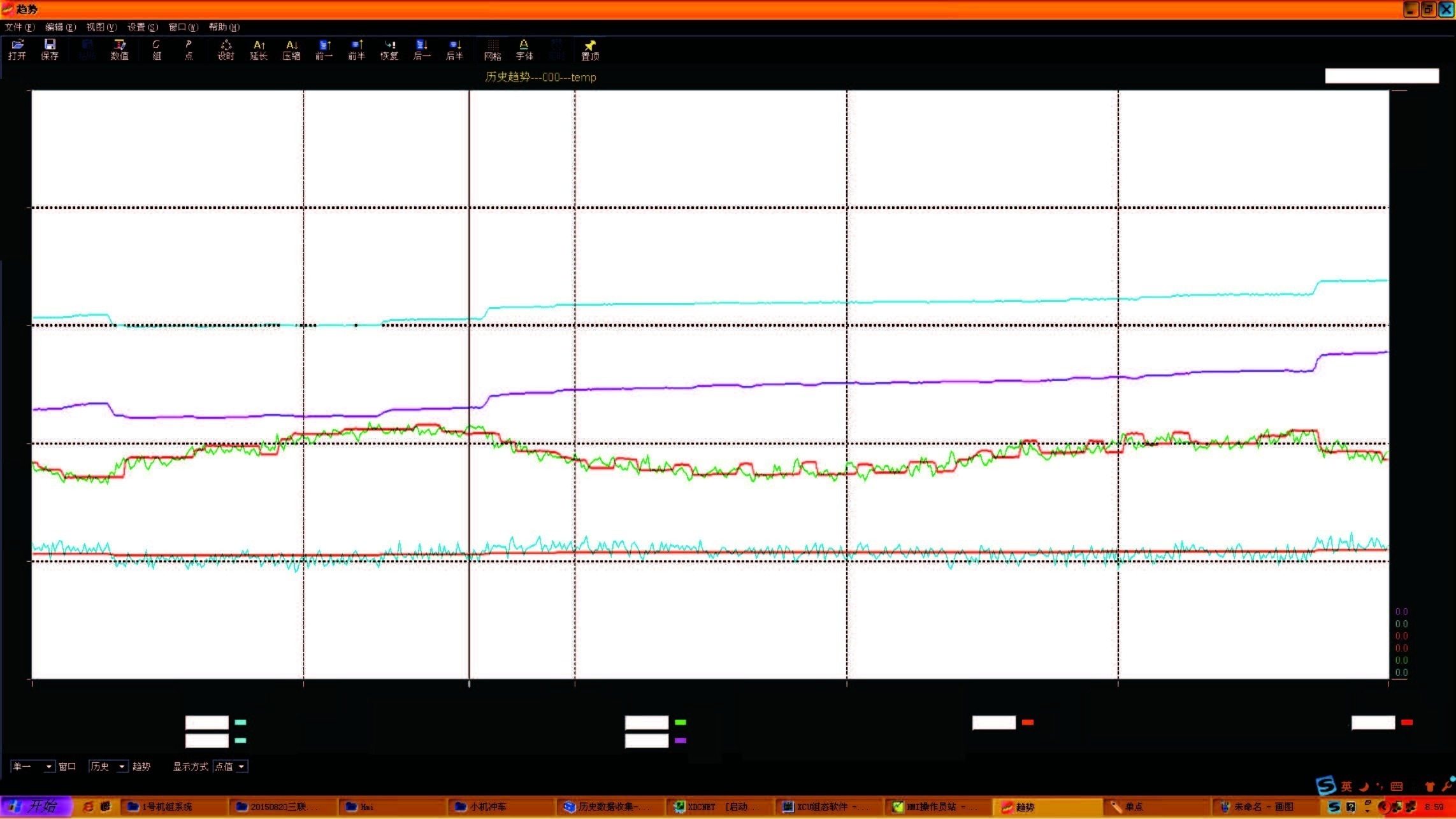Viewport: 1456px width, 819px height.
Task: Expand the 历史 trend type dropdown
Action: [122, 767]
